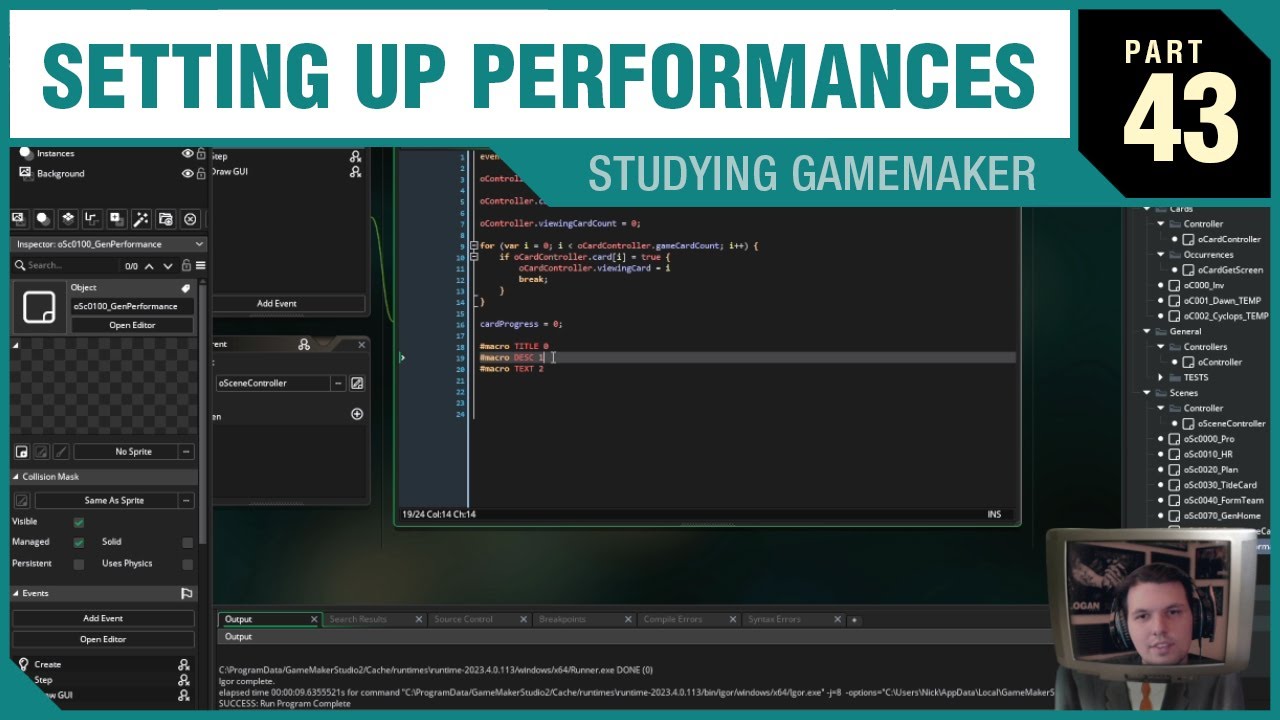
Task: Click the circled plus icon in Parent panel
Action: tap(357, 414)
